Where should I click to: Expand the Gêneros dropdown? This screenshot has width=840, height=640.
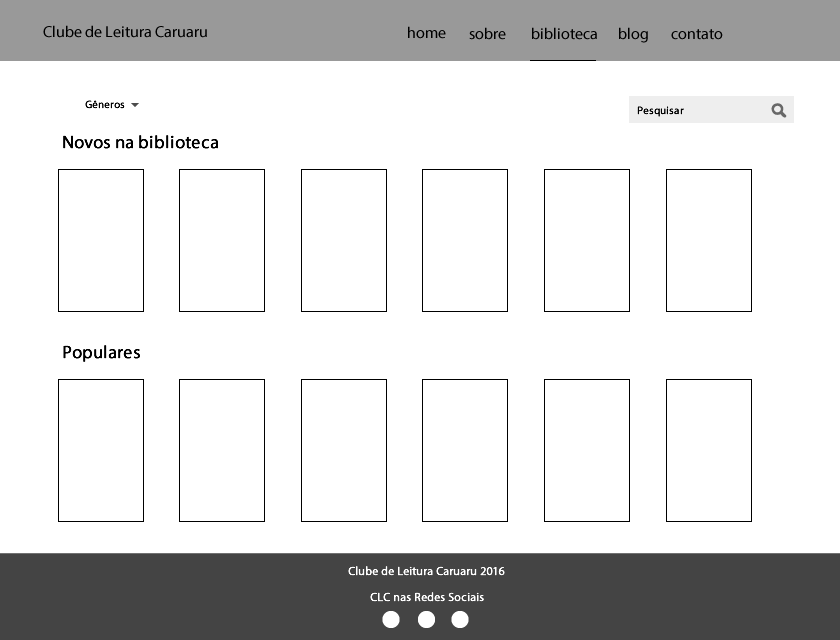(111, 104)
